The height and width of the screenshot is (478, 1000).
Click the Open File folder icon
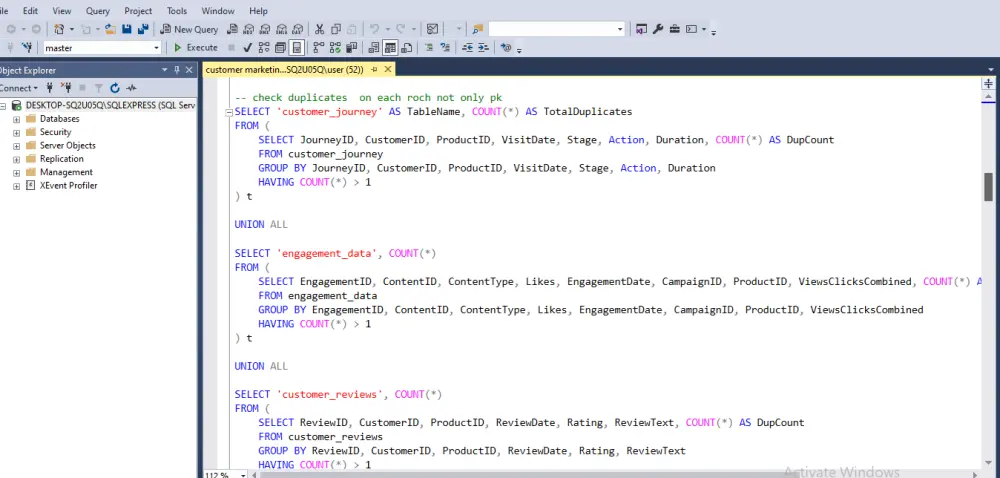pyautogui.click(x=110, y=29)
